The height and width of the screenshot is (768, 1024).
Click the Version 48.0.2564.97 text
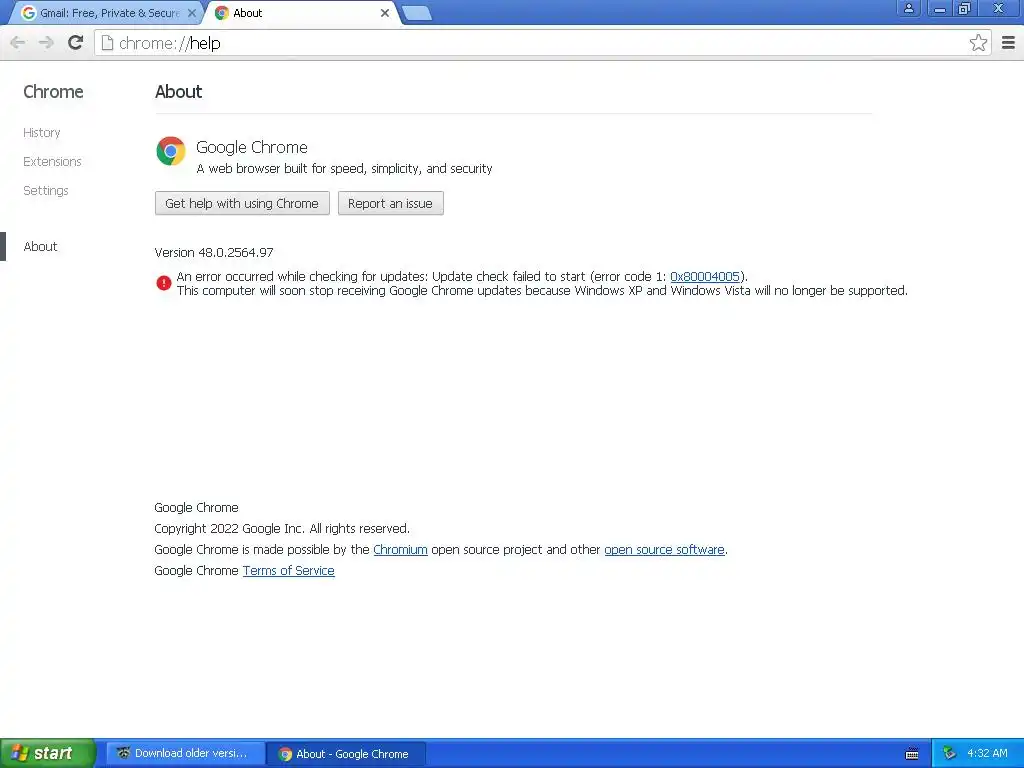(x=214, y=253)
